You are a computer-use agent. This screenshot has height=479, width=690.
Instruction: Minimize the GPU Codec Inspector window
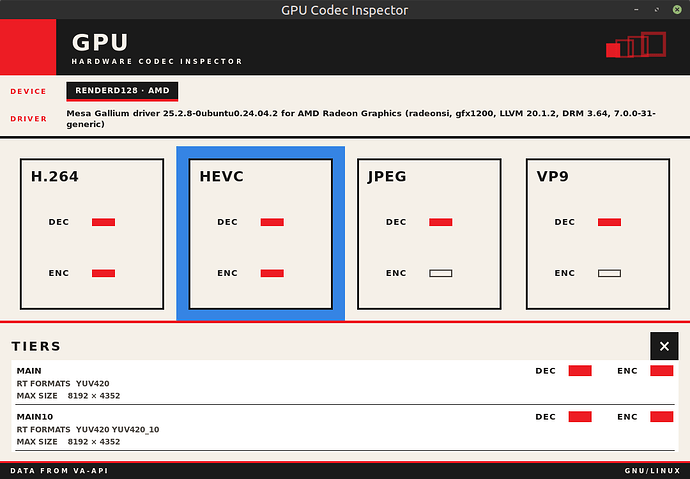[636, 9]
